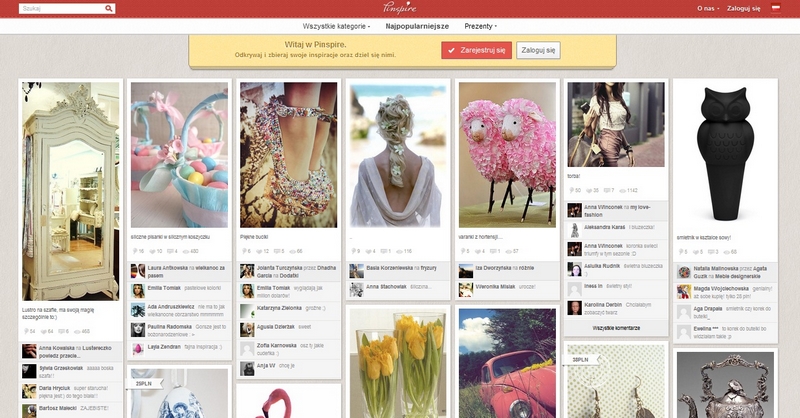The width and height of the screenshot is (800, 418).
Task: Click Zaloguj się in the top red bar
Action: pos(743,8)
